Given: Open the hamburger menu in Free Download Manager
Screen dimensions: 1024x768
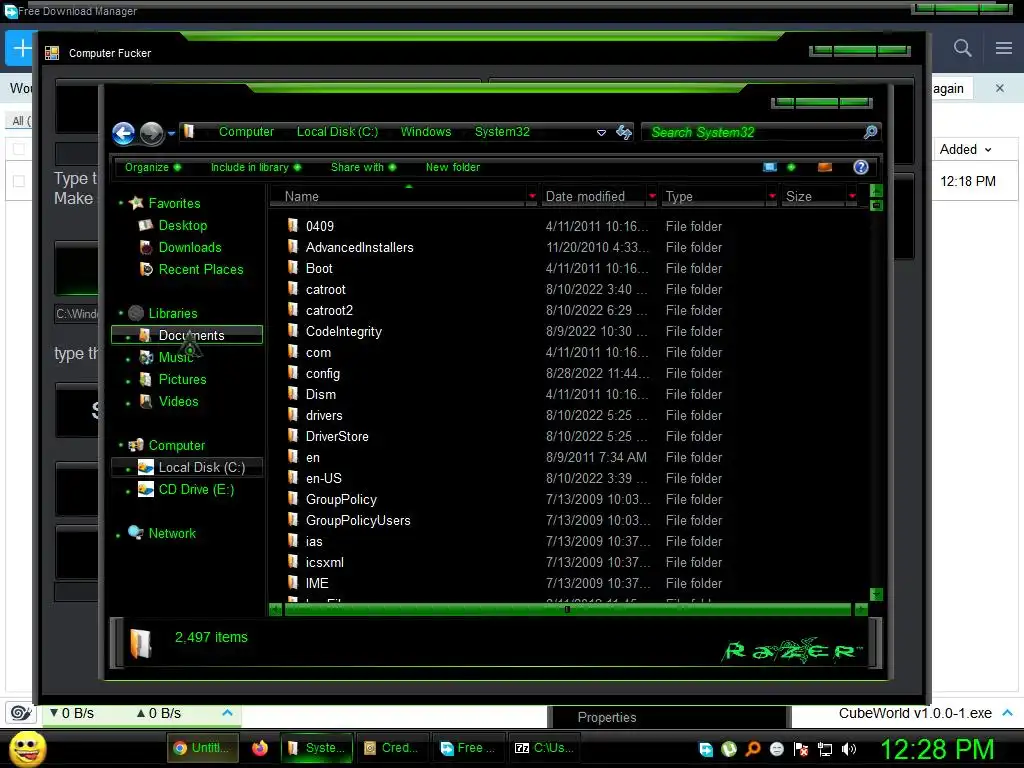Looking at the screenshot, I should click(x=1004, y=48).
